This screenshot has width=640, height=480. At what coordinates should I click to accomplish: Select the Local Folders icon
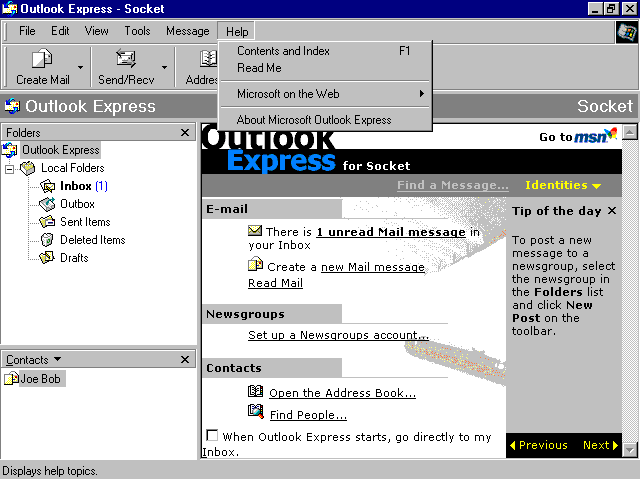pos(28,168)
